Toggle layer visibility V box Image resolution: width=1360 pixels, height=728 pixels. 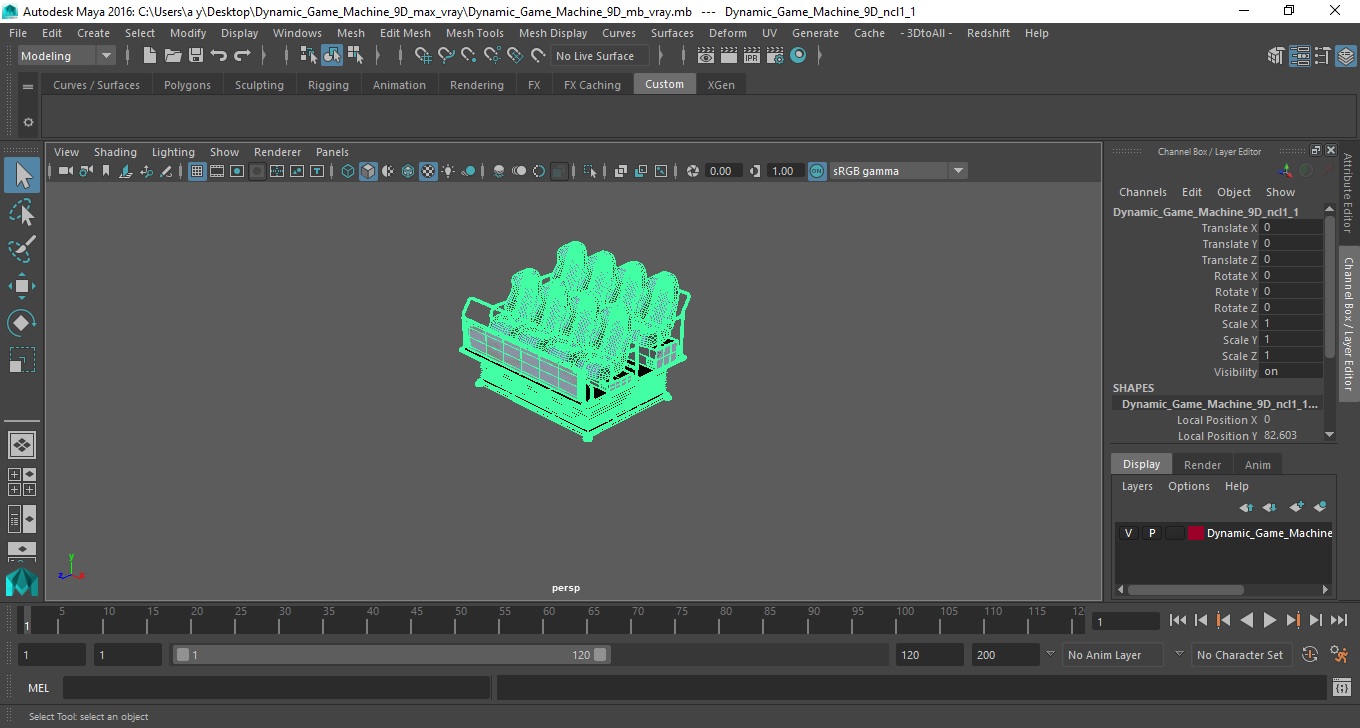click(x=1128, y=533)
